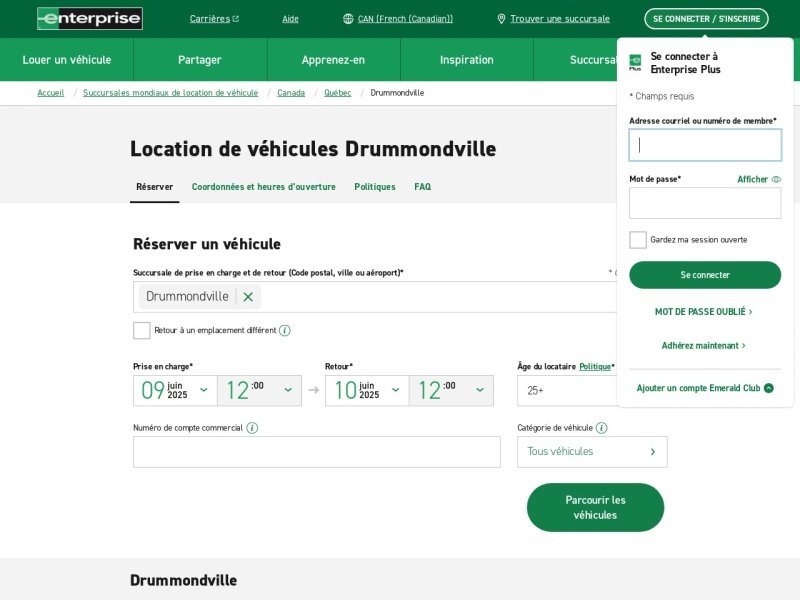Open the Louer un véhicule menu
This screenshot has height=600, width=800.
point(67,60)
